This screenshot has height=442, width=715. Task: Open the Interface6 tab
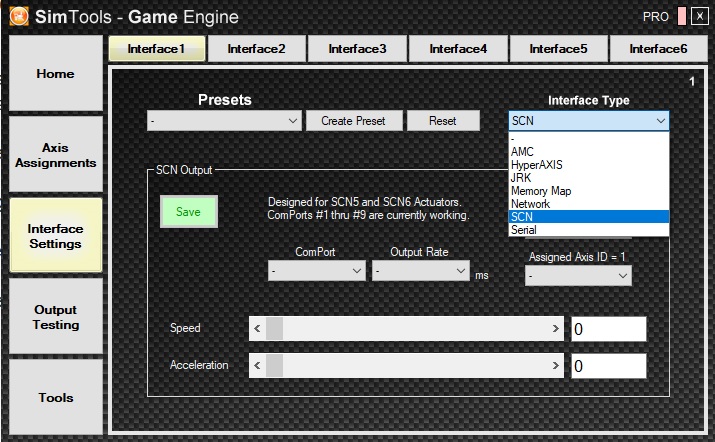tap(657, 48)
